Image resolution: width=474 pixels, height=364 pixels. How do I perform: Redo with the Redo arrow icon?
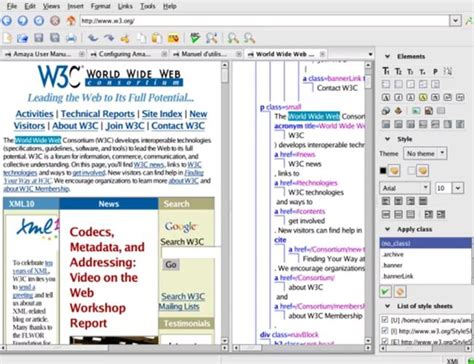point(109,38)
